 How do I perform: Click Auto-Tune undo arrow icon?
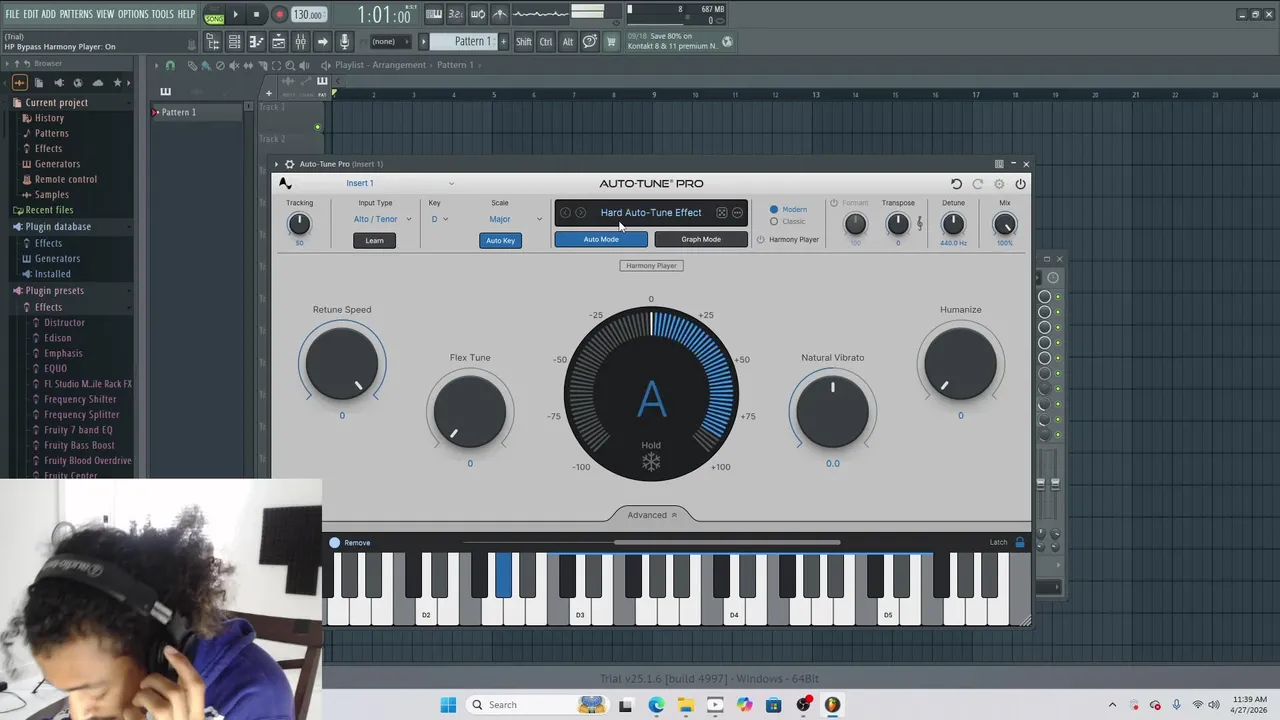click(x=956, y=184)
